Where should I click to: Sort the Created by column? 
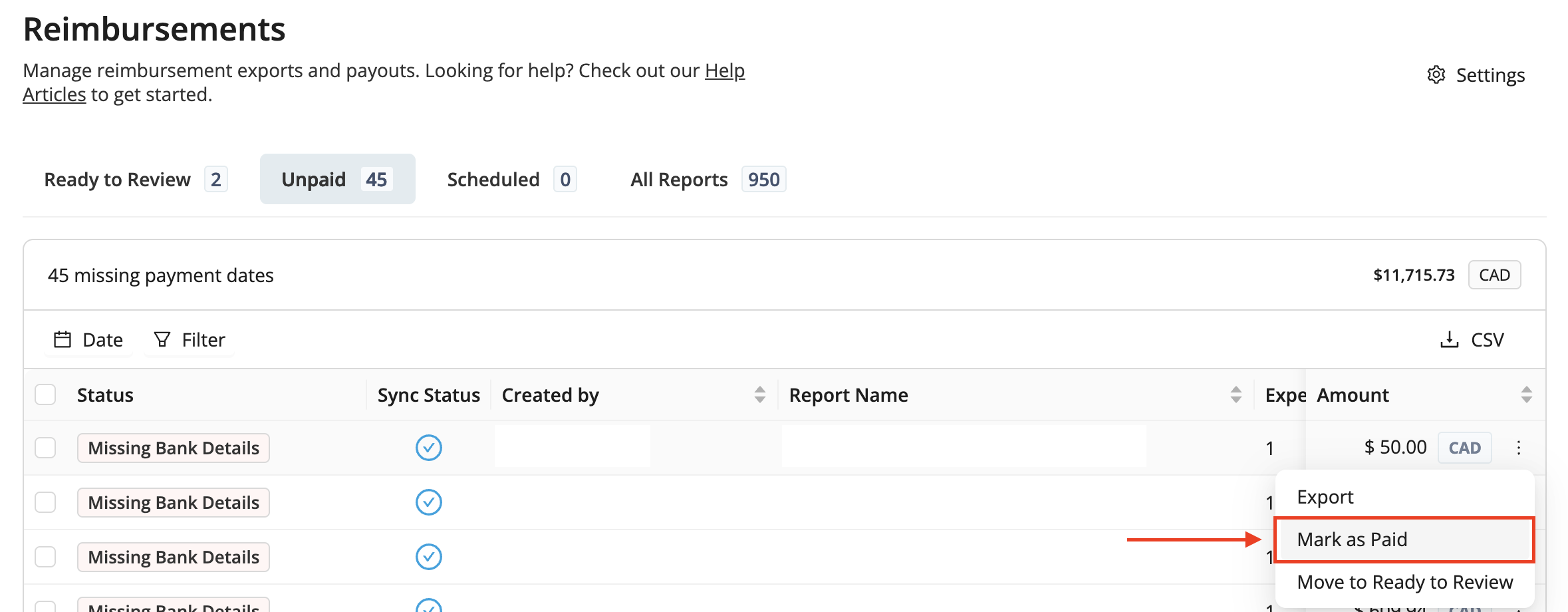point(760,394)
